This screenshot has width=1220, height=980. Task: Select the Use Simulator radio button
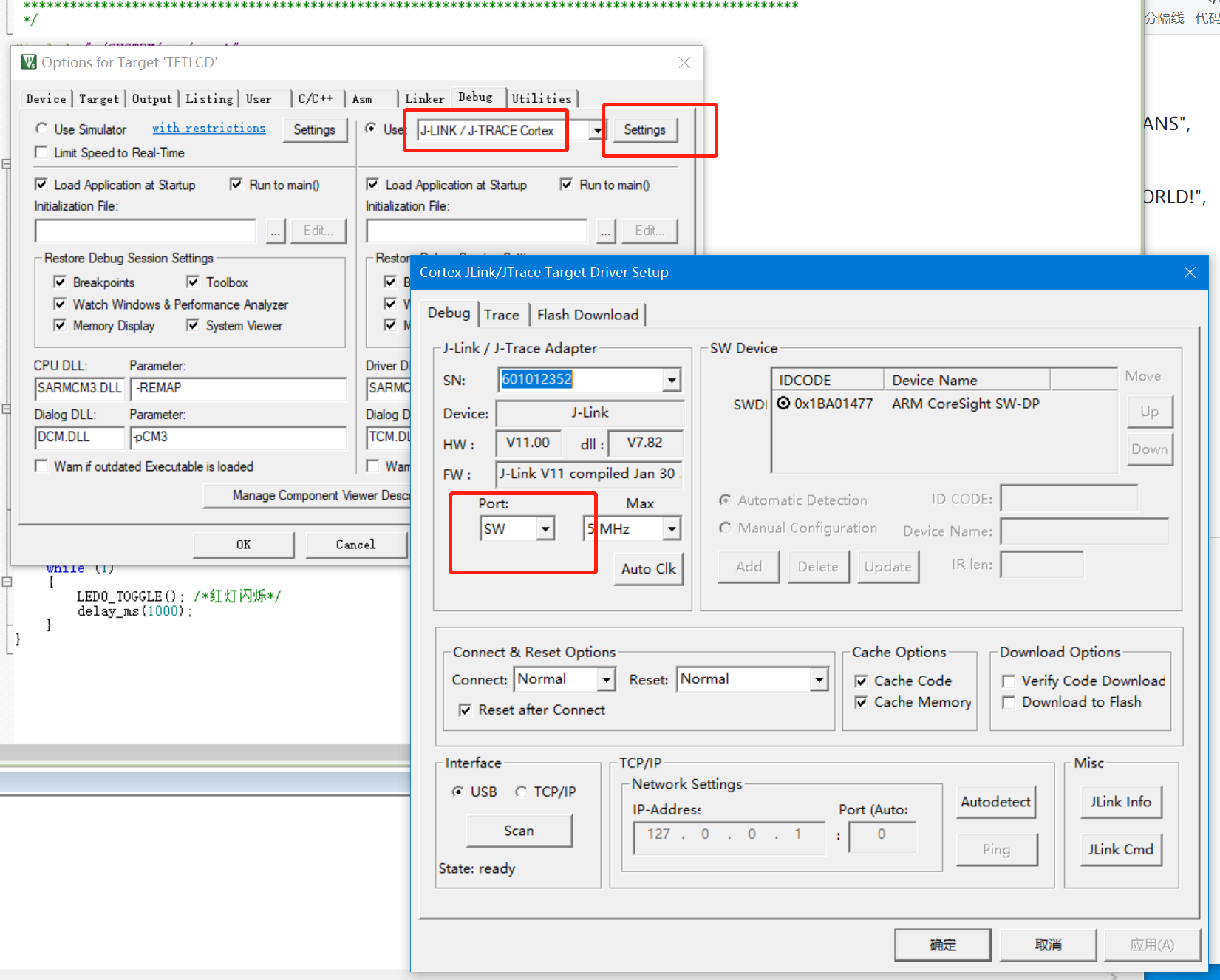(41, 129)
